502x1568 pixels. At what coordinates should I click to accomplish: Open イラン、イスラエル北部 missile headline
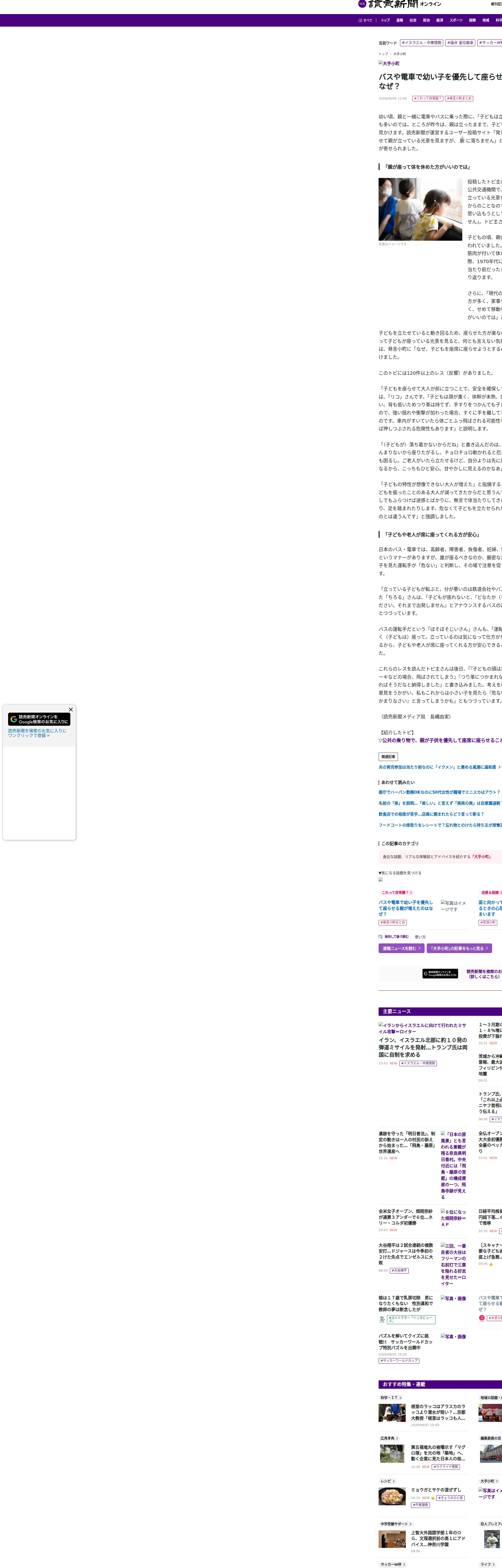coord(423,1048)
